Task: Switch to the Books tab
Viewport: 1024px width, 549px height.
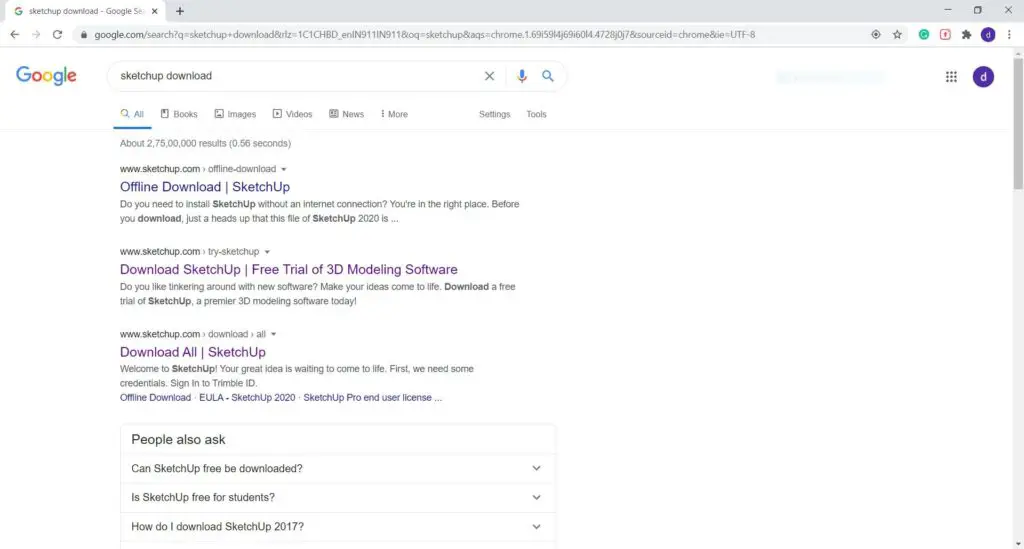Action: pos(179,114)
